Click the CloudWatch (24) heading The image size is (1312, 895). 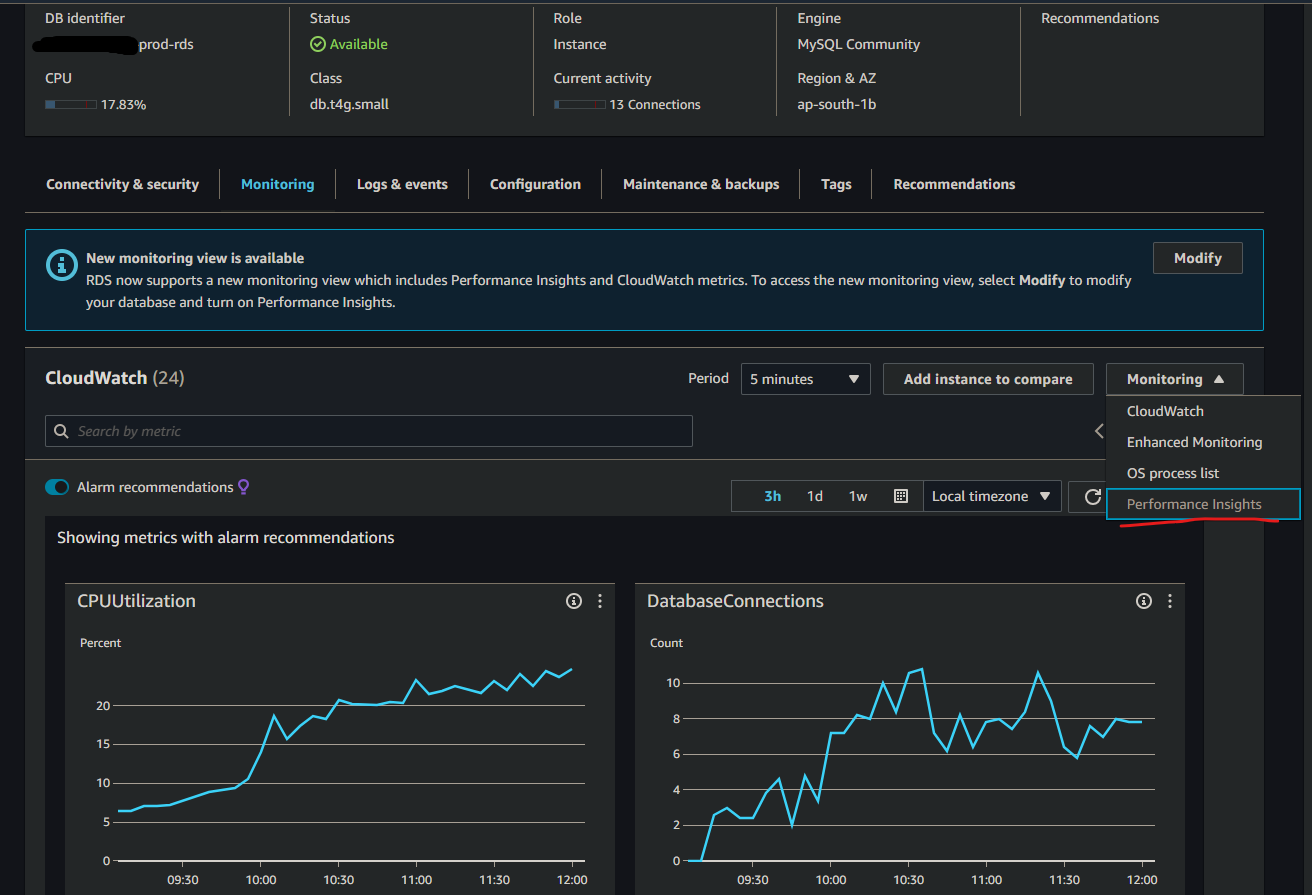(115, 378)
